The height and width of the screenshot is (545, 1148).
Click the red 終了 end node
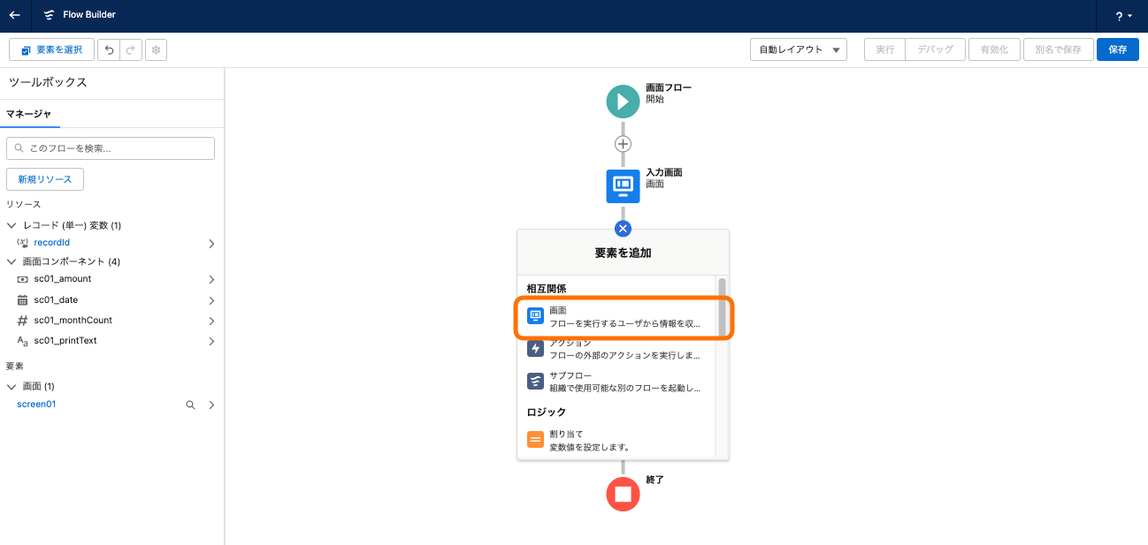point(622,494)
